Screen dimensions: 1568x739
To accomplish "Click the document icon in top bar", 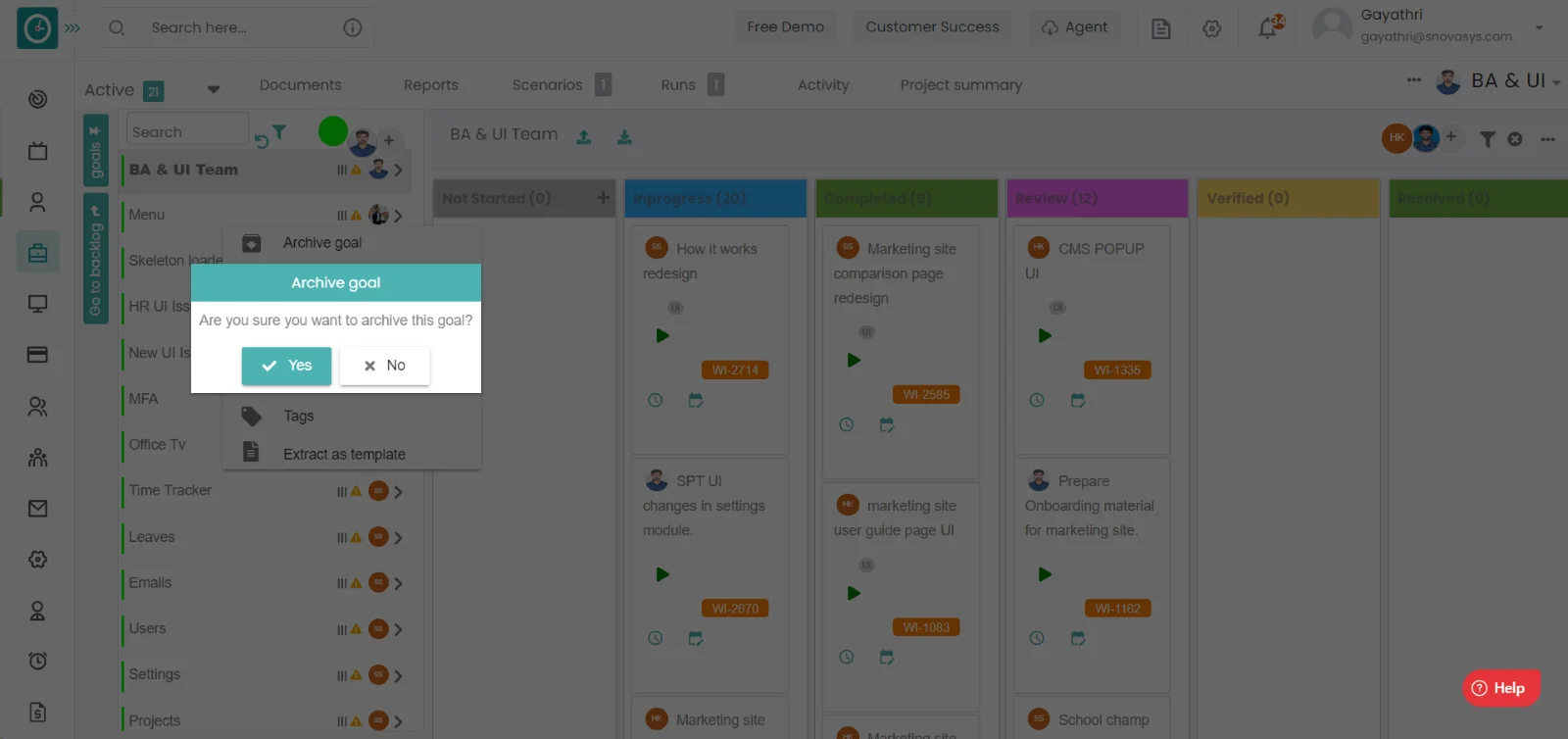I will pyautogui.click(x=1161, y=28).
